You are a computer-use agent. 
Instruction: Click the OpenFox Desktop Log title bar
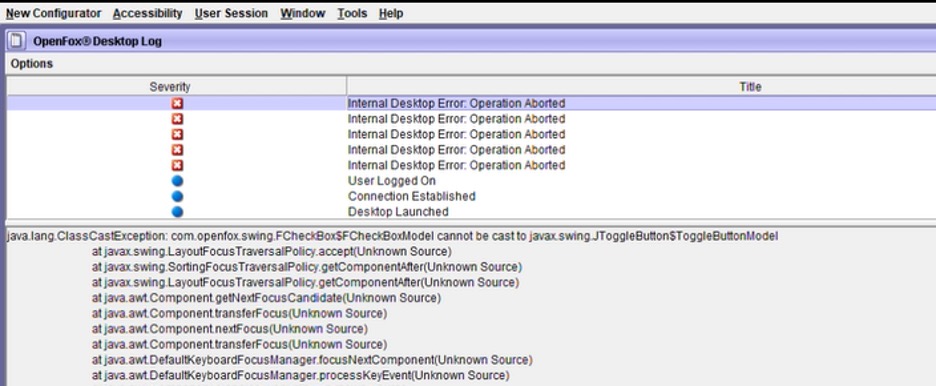[x=470, y=41]
